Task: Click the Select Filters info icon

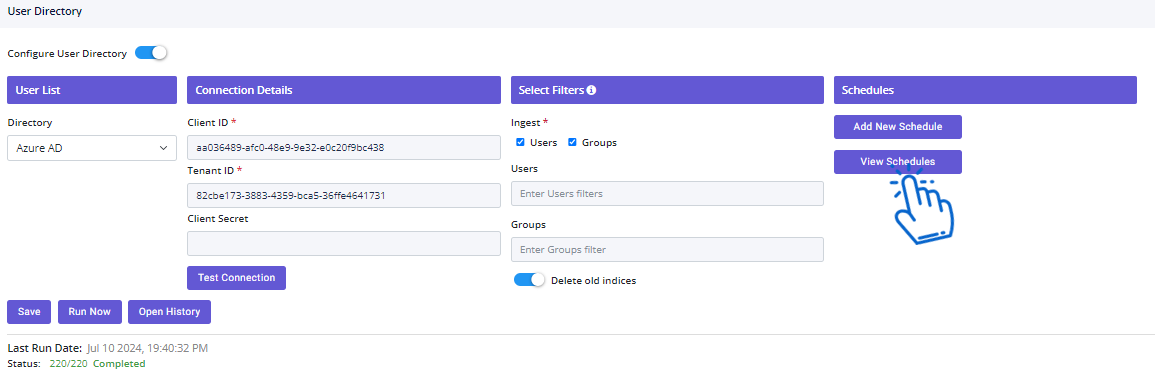Action: [x=591, y=90]
